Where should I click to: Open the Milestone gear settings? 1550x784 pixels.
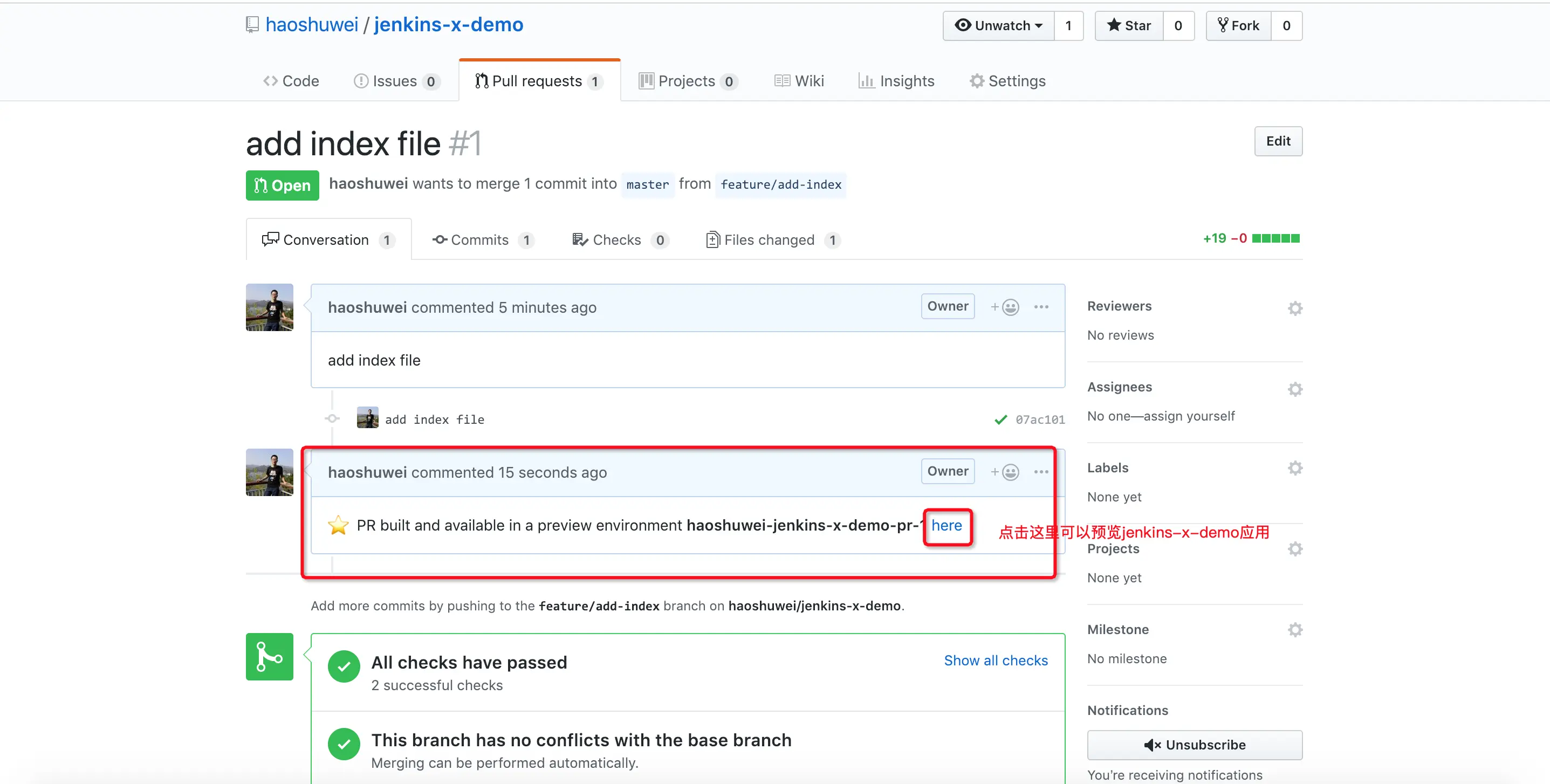(x=1295, y=630)
